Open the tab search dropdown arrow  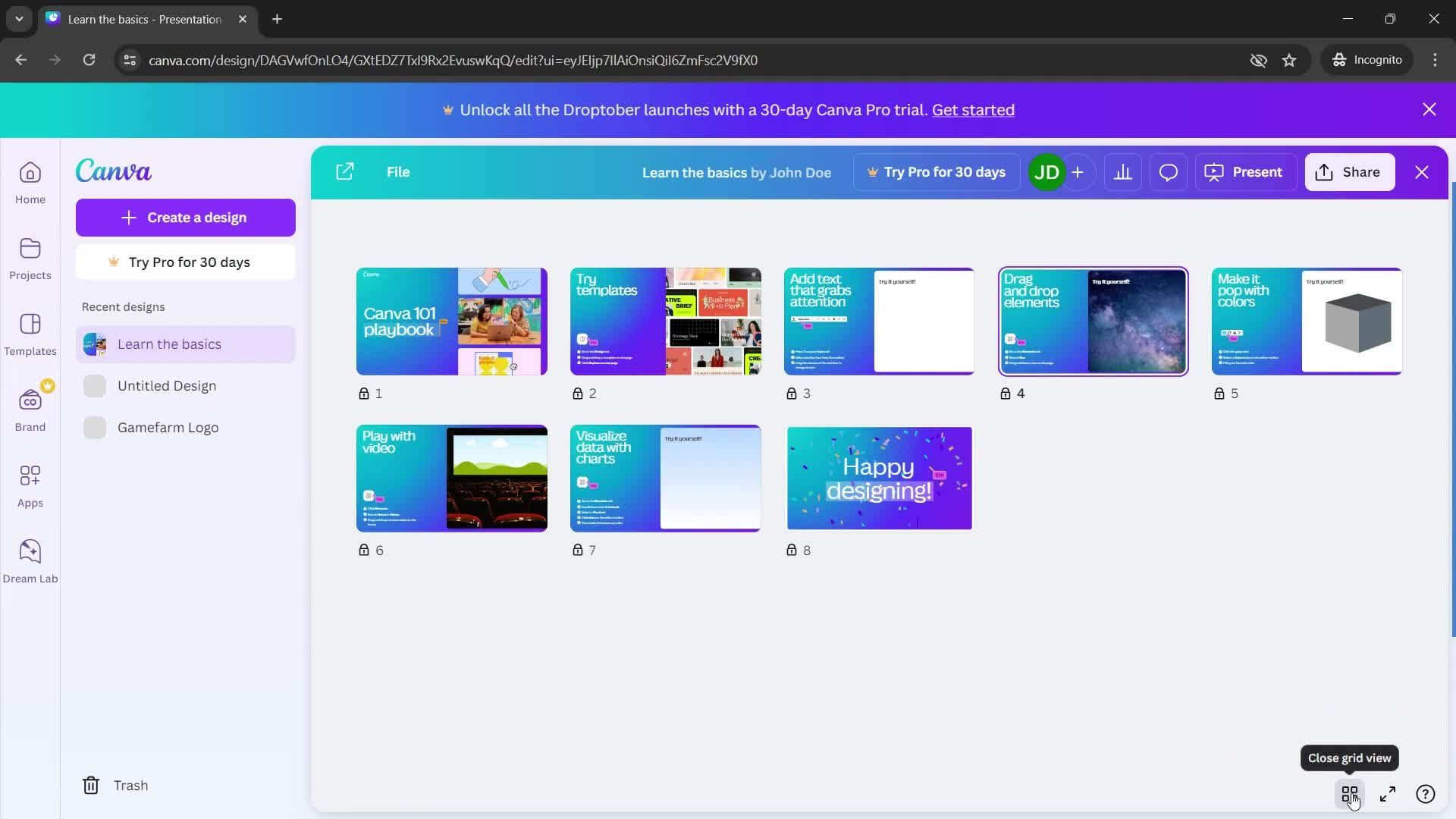tap(19, 19)
